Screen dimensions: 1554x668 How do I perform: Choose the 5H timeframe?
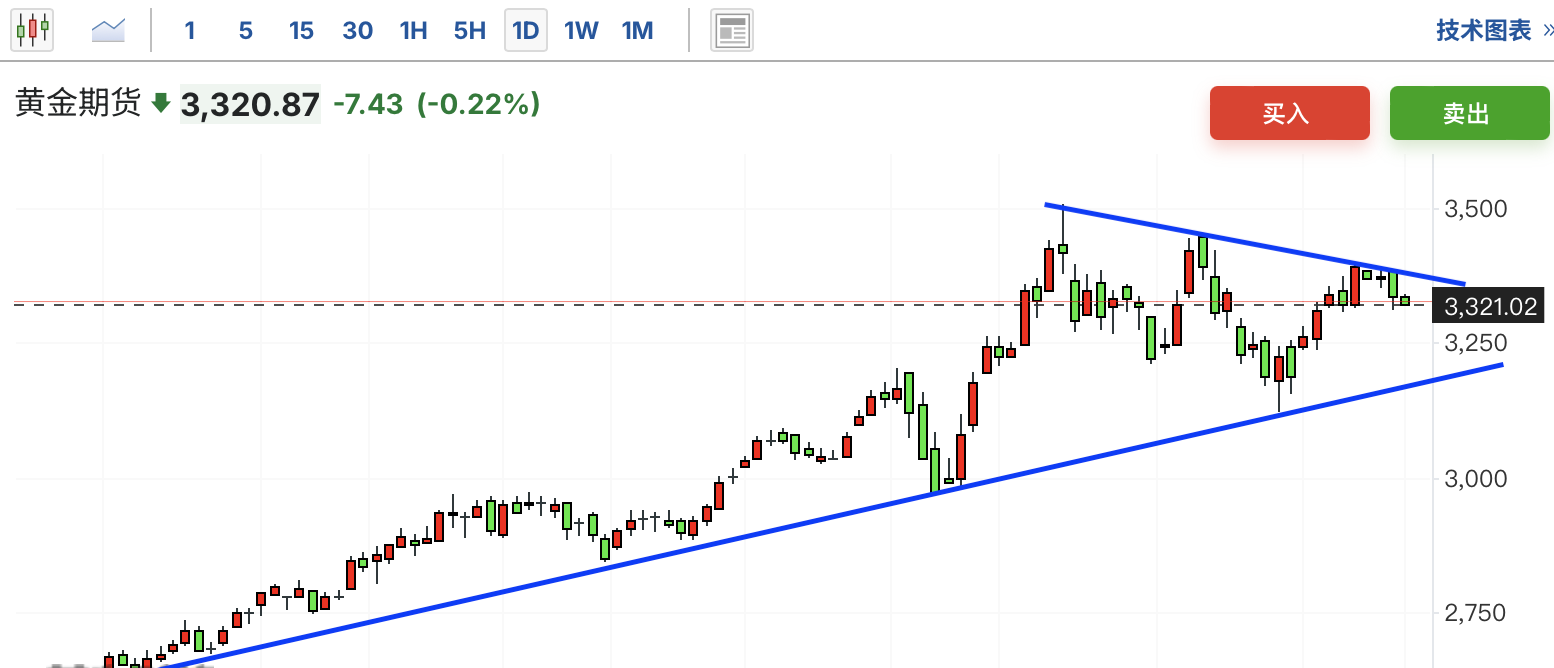coord(469,31)
